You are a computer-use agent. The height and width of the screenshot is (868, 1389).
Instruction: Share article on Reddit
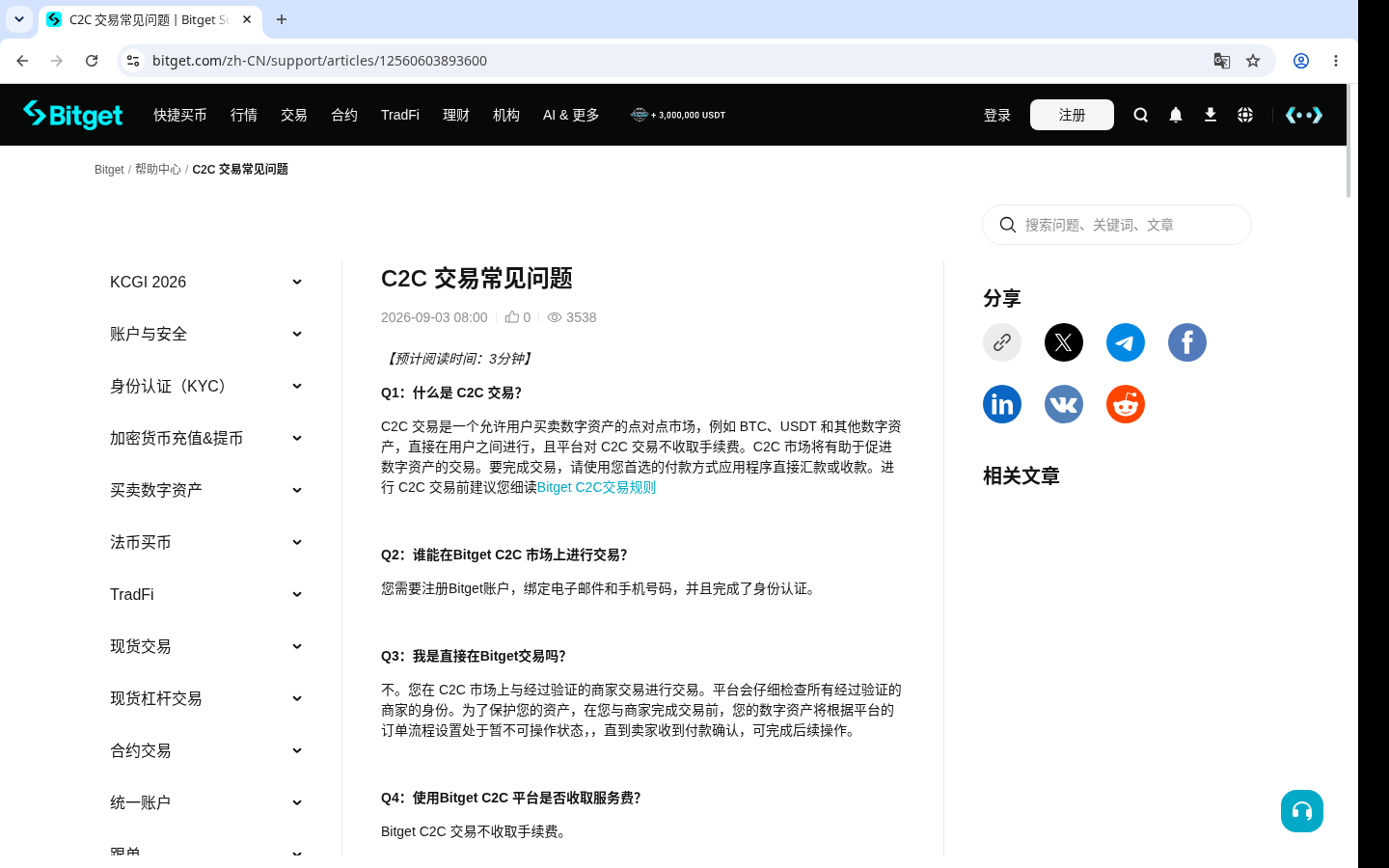[x=1126, y=404]
